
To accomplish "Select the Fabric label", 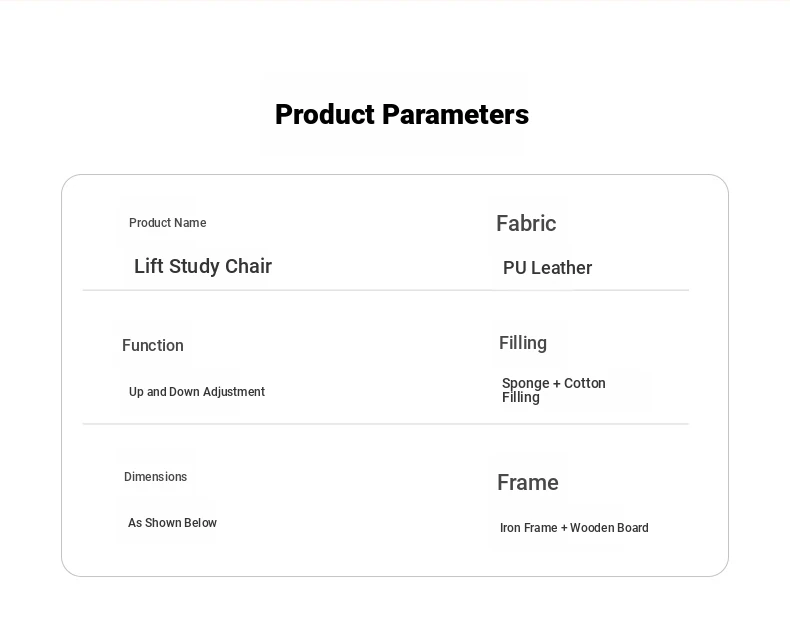I will pos(526,224).
